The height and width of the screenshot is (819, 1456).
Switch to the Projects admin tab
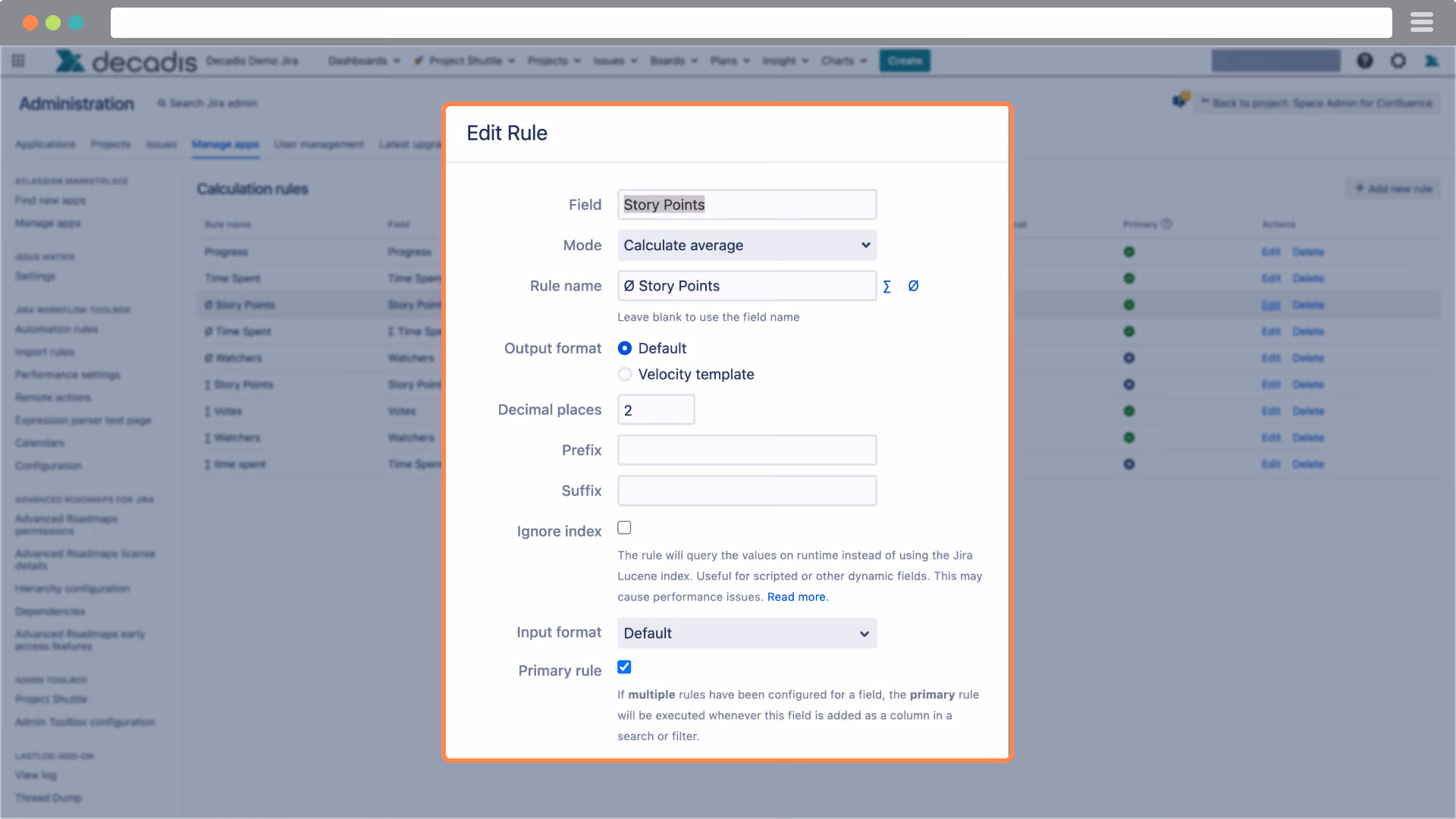[x=111, y=144]
